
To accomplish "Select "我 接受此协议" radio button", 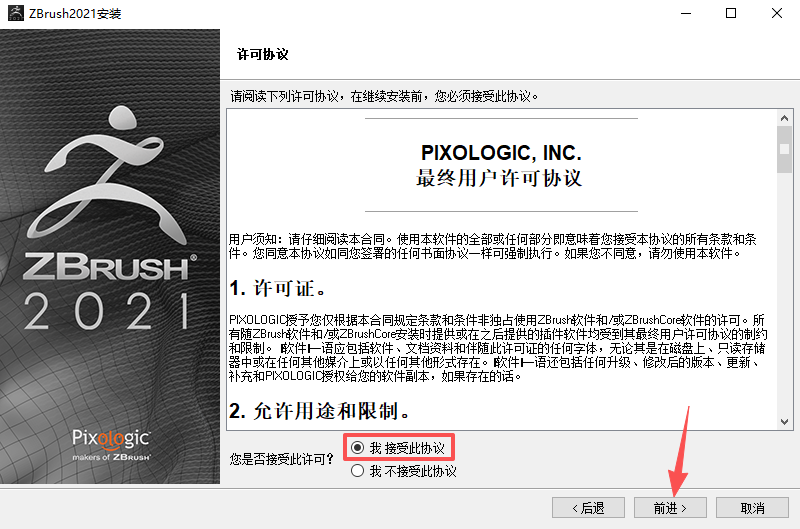I will coord(357,448).
